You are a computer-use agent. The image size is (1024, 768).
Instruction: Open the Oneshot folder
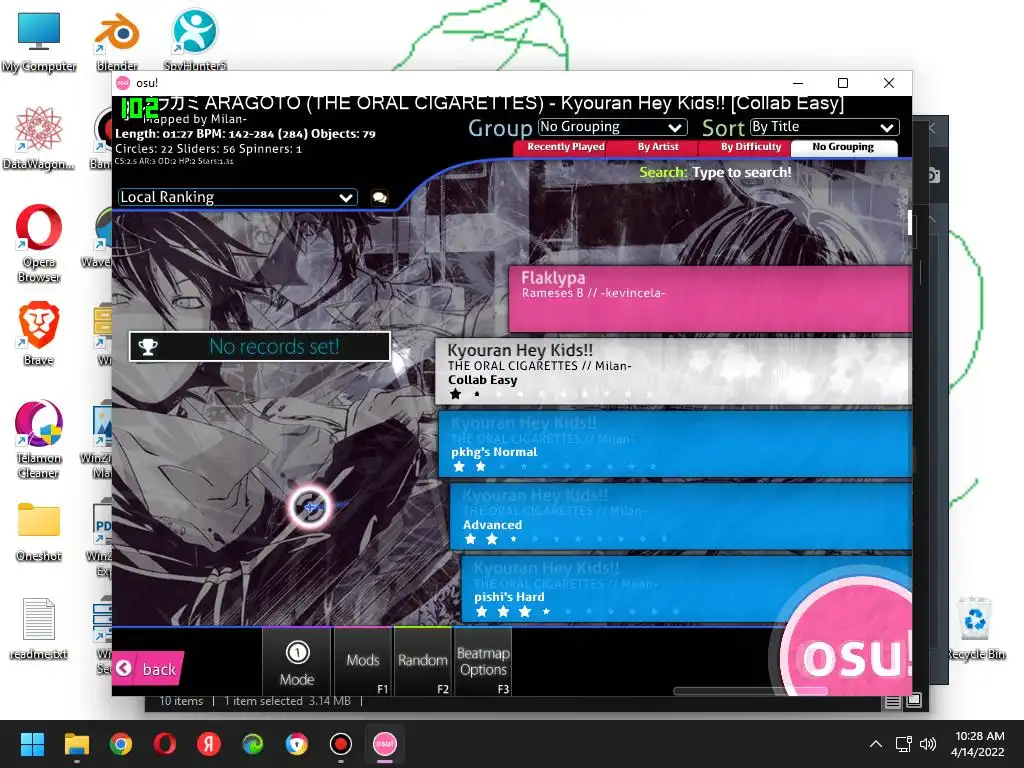[x=39, y=532]
